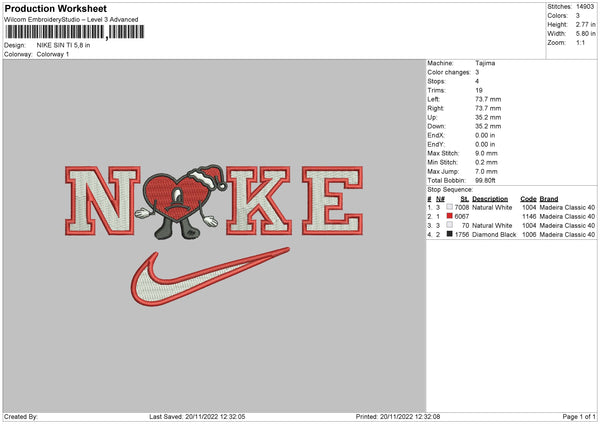Click the 'Created By:' label
The height and width of the screenshot is (424, 600).
(21, 417)
